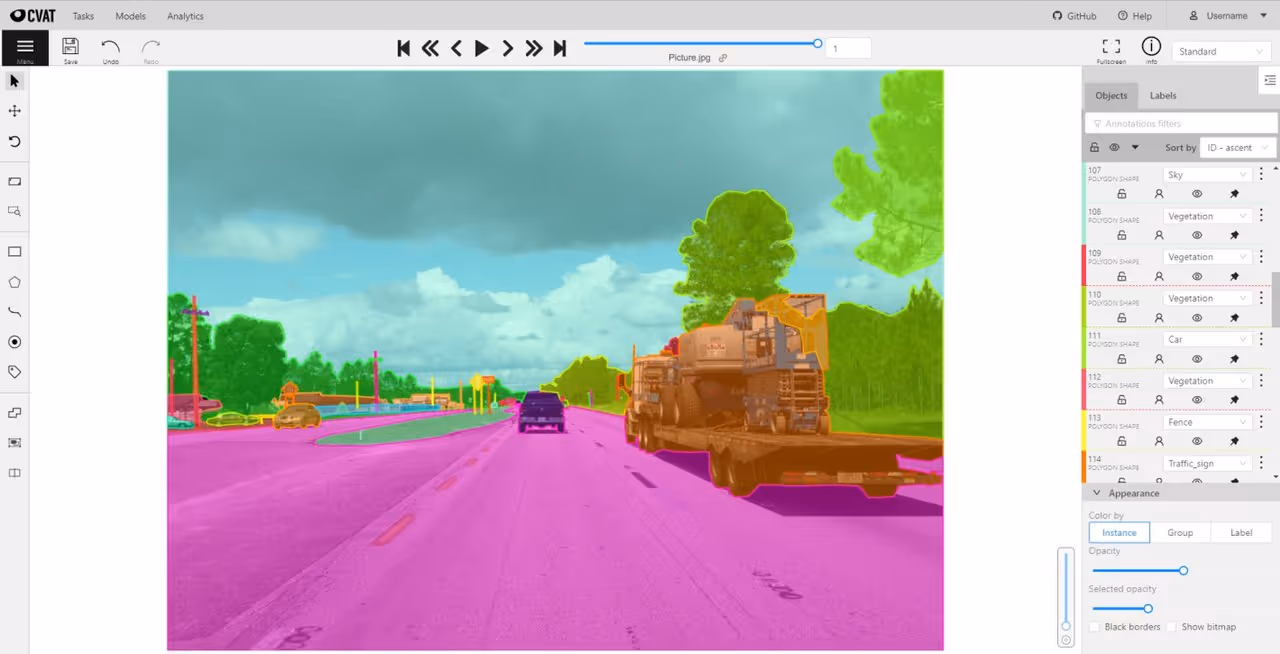Open label dropdown for object 107 Sky
1280x654 pixels.
[1208, 175]
